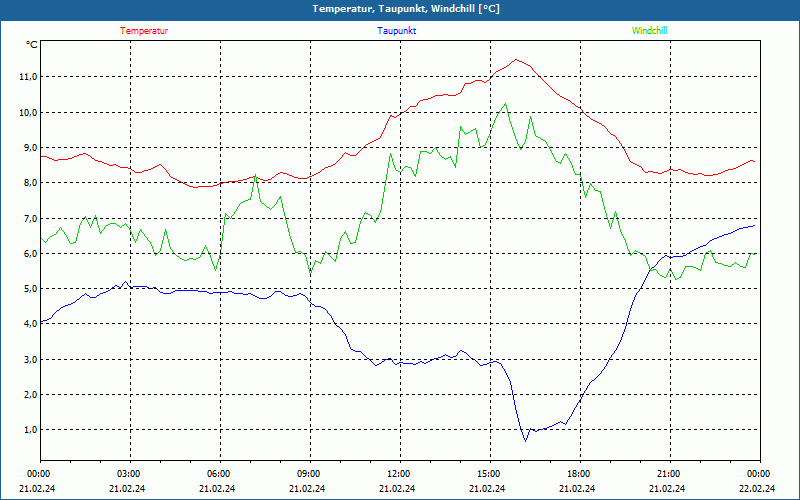This screenshot has width=800, height=500.
Task: Click the 06:00 time axis label
Action: click(219, 474)
